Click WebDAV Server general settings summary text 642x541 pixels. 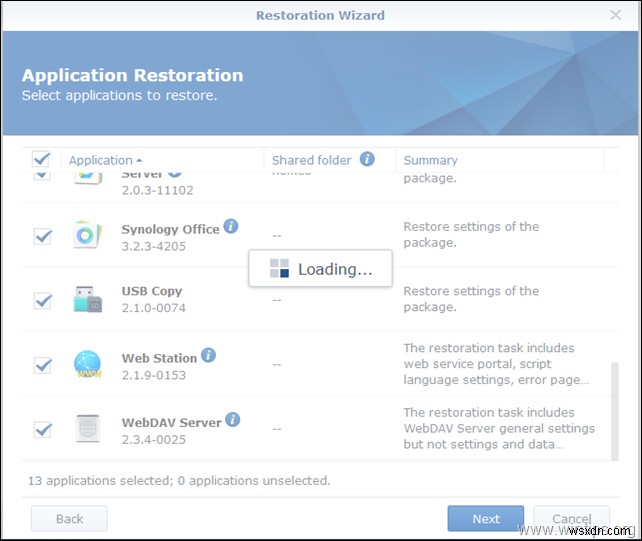coord(499,428)
